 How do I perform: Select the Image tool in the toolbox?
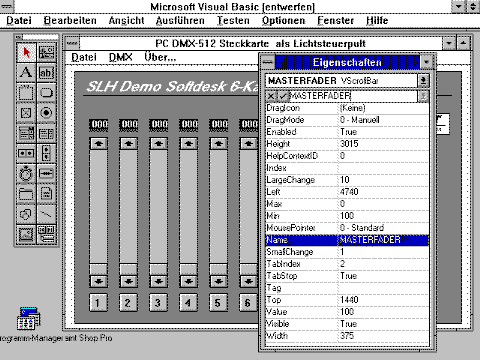[26, 234]
